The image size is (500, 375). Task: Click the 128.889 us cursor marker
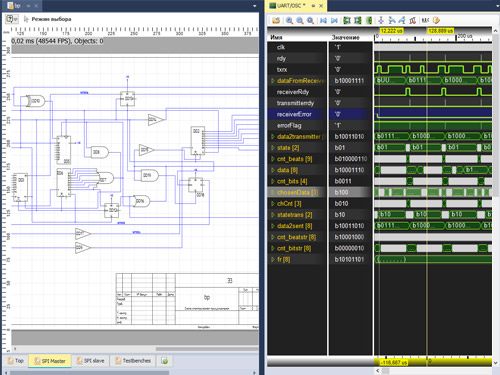point(440,31)
